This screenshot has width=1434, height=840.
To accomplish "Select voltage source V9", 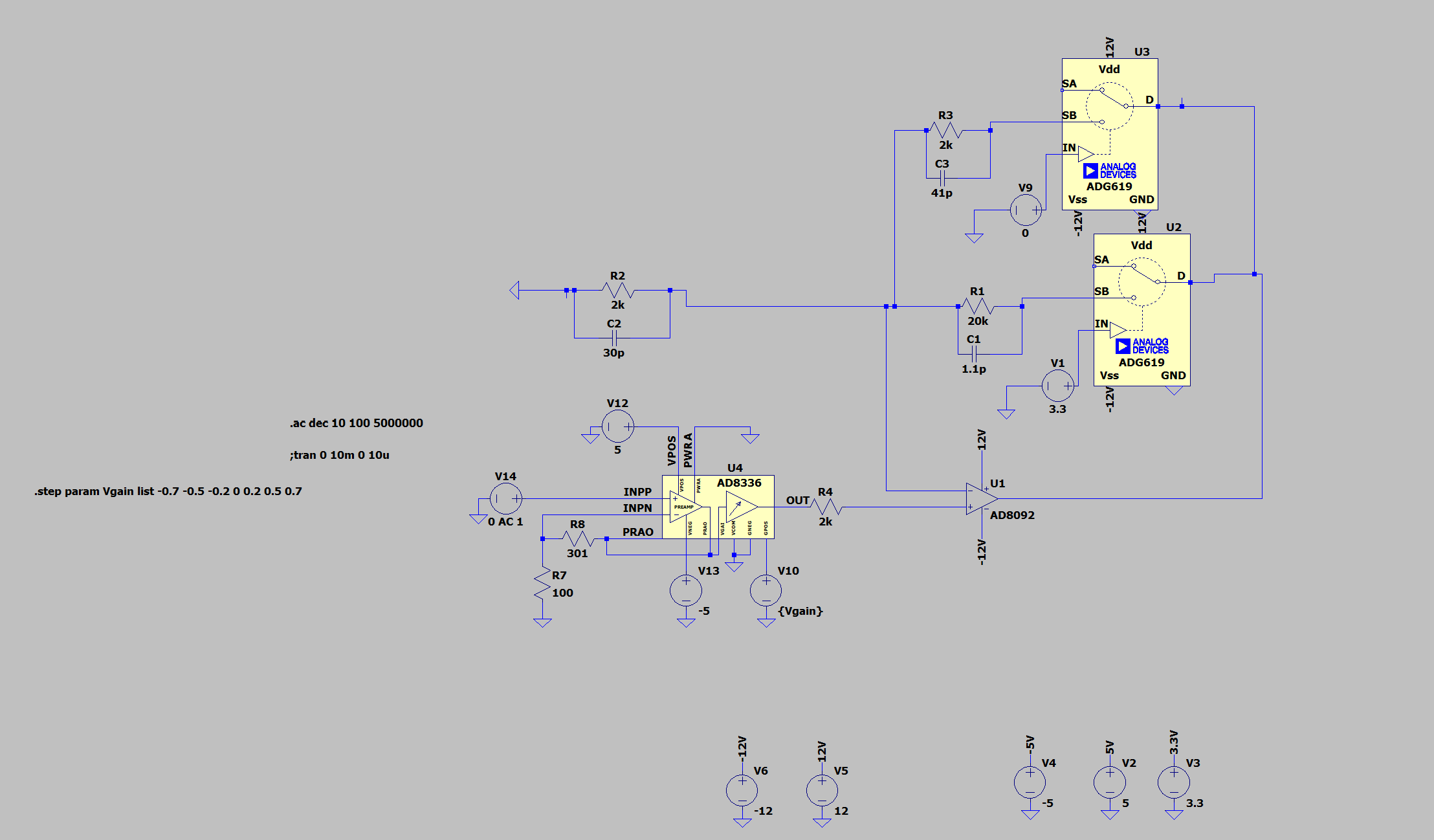I will (x=1026, y=210).
